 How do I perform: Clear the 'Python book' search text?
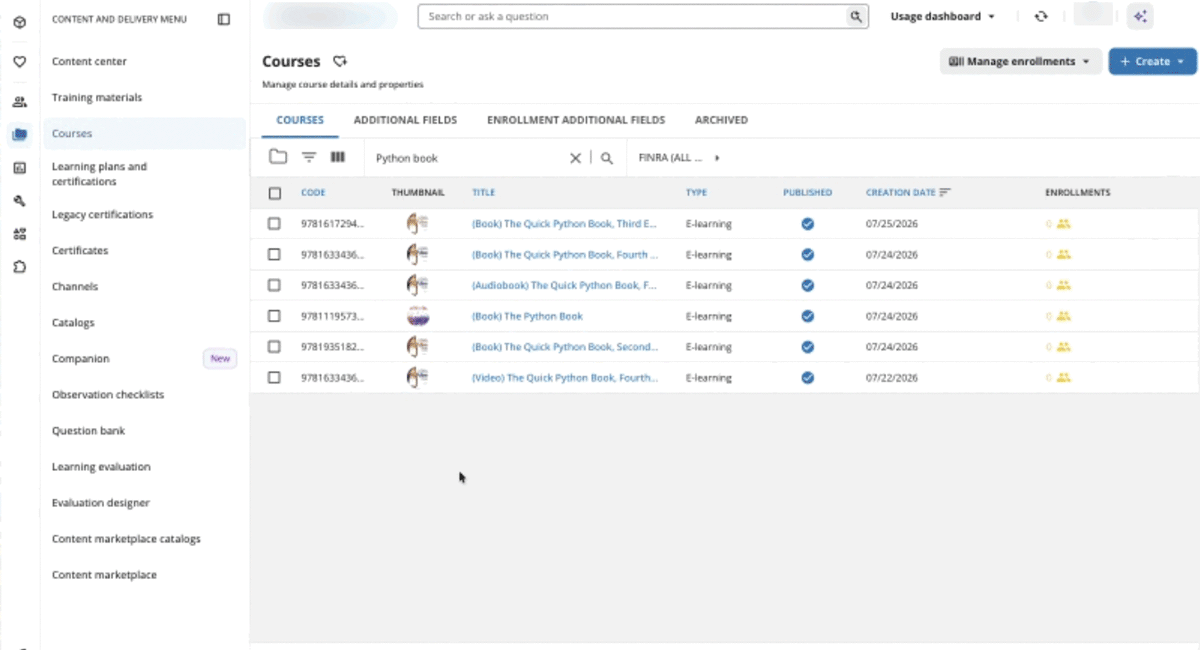tap(575, 158)
